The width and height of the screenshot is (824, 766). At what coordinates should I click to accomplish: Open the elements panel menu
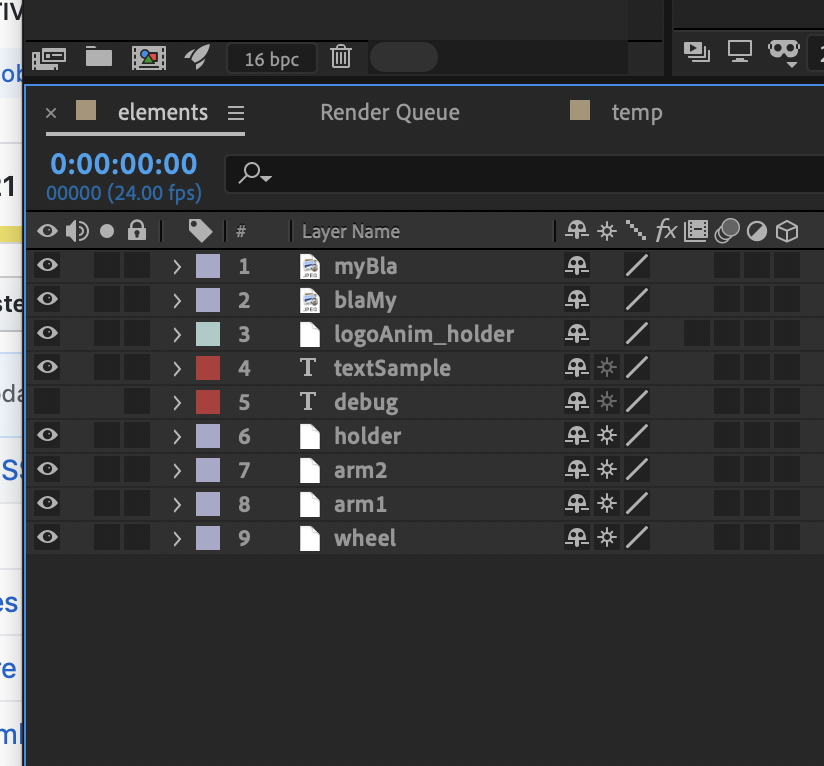click(x=236, y=112)
